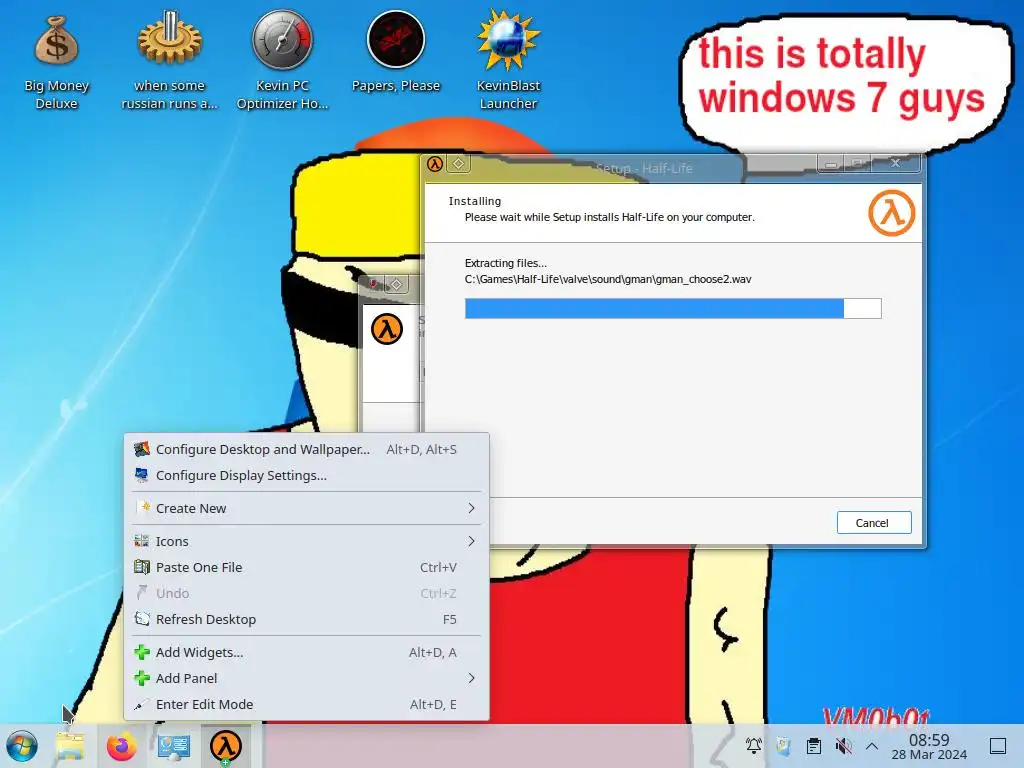1024x768 pixels.
Task: Switch to Half-Life setup taskbar entry
Action: click(x=225, y=746)
